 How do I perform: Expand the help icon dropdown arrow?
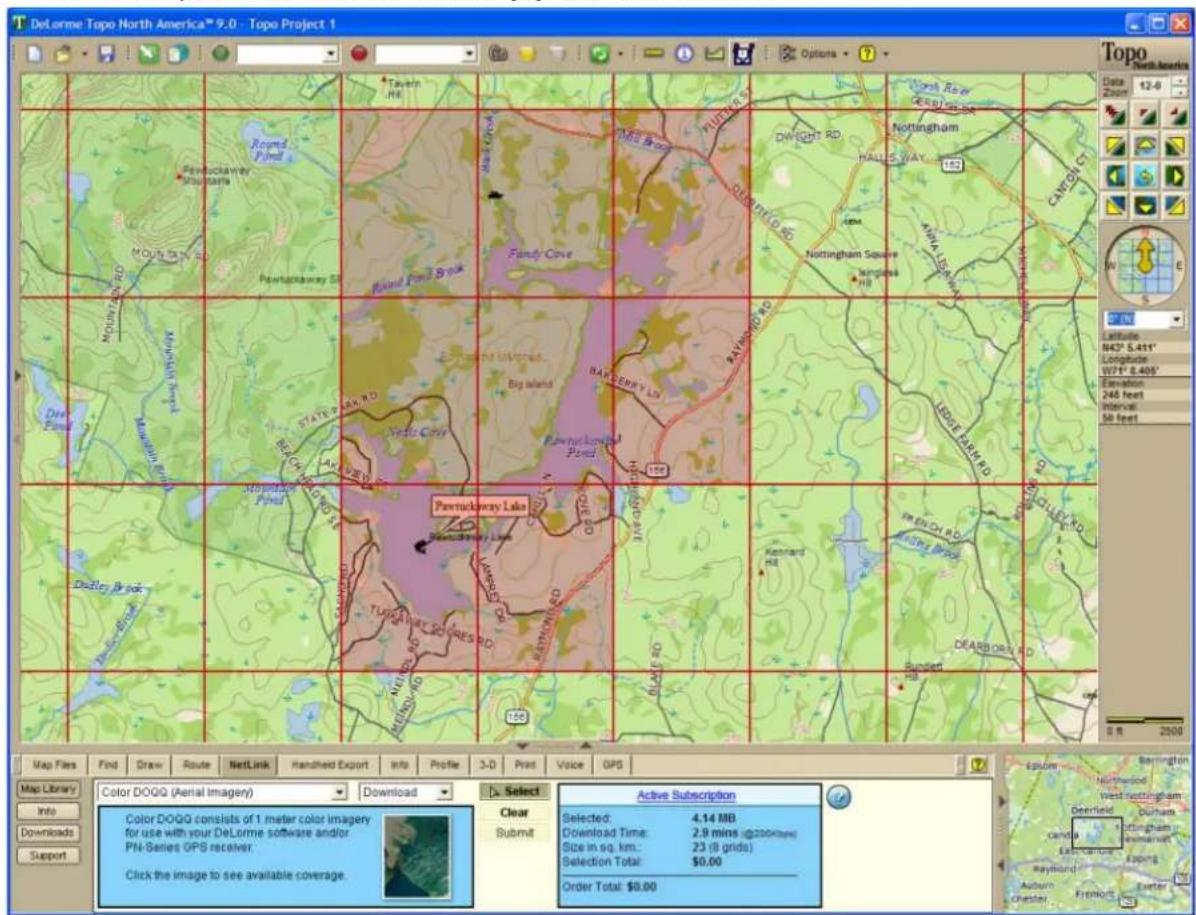885,55
